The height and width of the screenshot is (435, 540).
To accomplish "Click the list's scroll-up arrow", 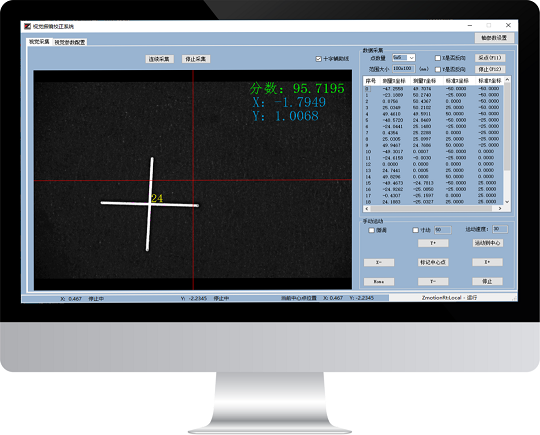I will pyautogui.click(x=507, y=80).
